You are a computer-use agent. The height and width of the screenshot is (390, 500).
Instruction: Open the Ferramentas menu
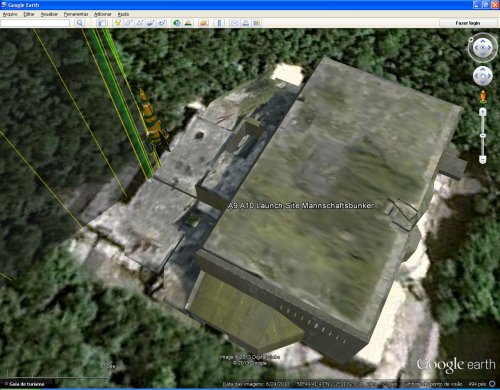tap(76, 14)
